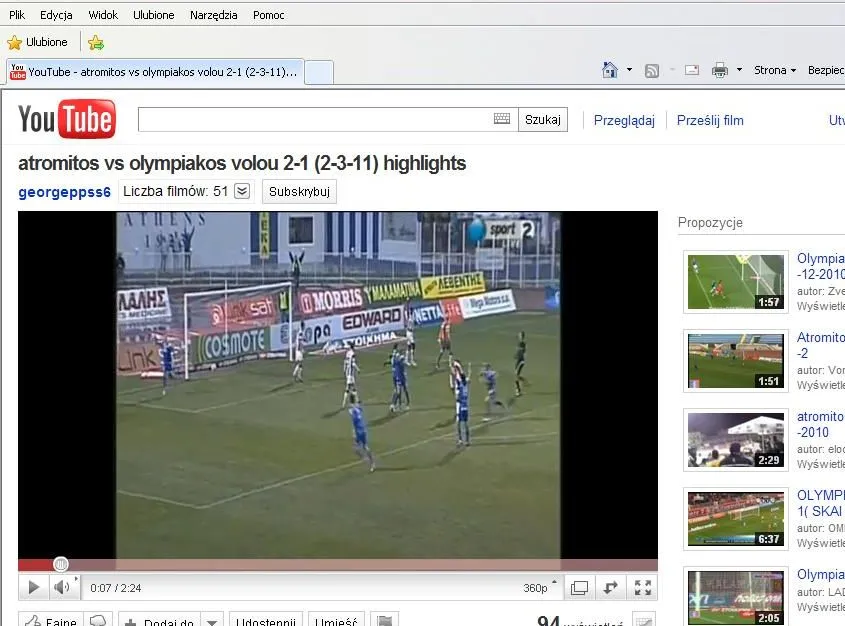Open the Home page icon in toolbar
Image resolution: width=845 pixels, height=626 pixels.
tap(610, 70)
